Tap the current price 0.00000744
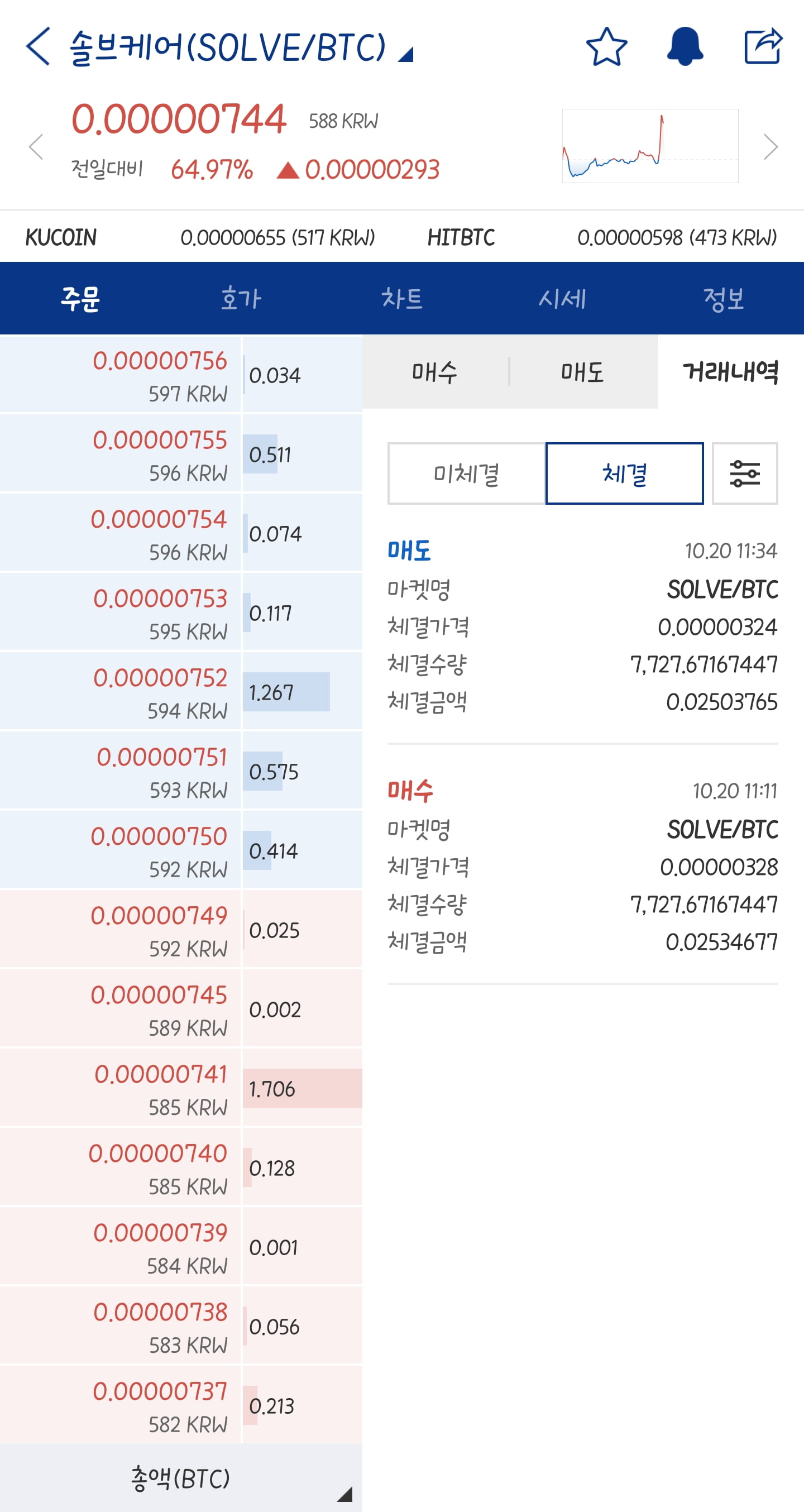 [179, 119]
